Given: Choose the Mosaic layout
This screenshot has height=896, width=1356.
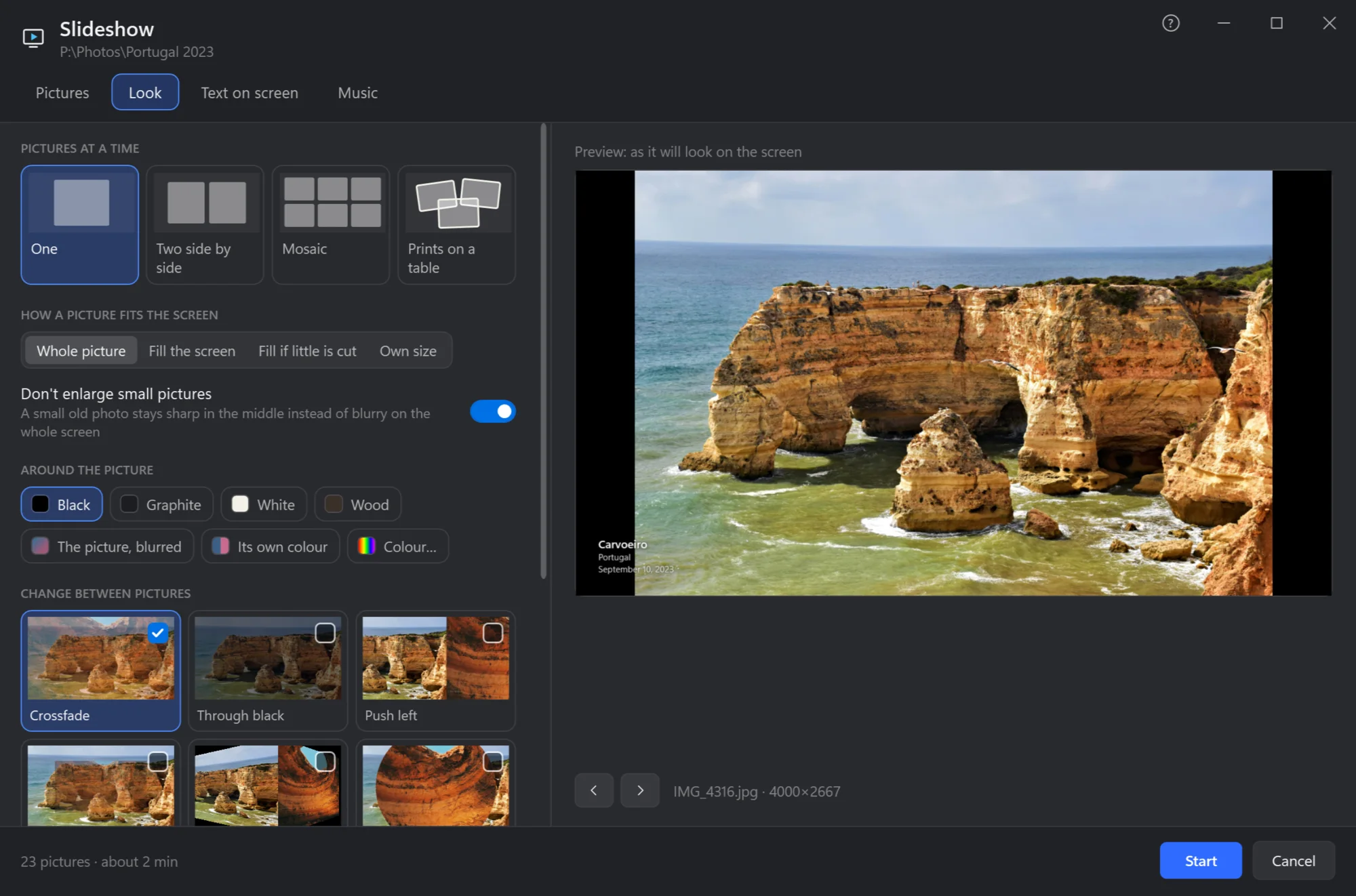Looking at the screenshot, I should pos(331,224).
